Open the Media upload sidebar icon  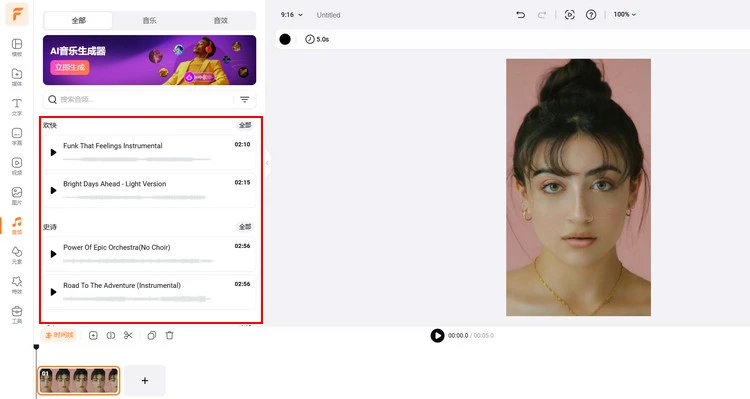[x=17, y=77]
